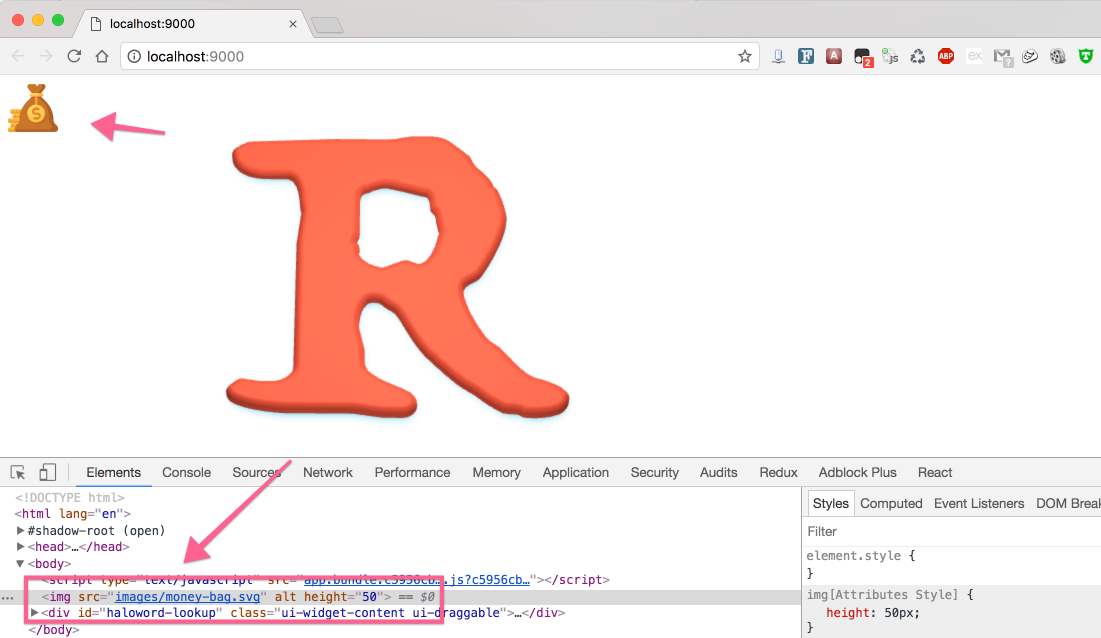This screenshot has height=638, width=1101.
Task: Open the Network tab in DevTools
Action: tap(328, 473)
